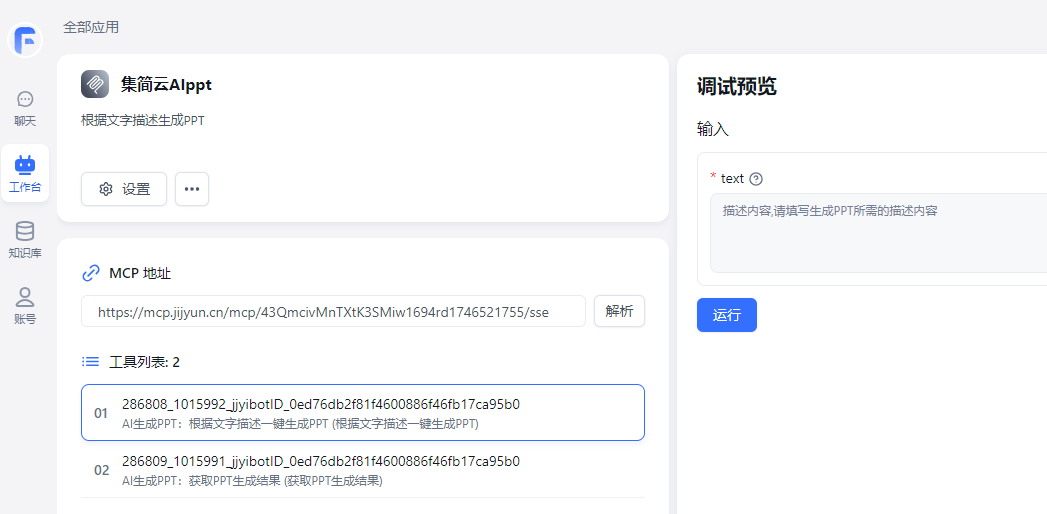The height and width of the screenshot is (514, 1047).
Task: Click tool name 286808_1015992_jjyibotID
Action: click(321, 404)
